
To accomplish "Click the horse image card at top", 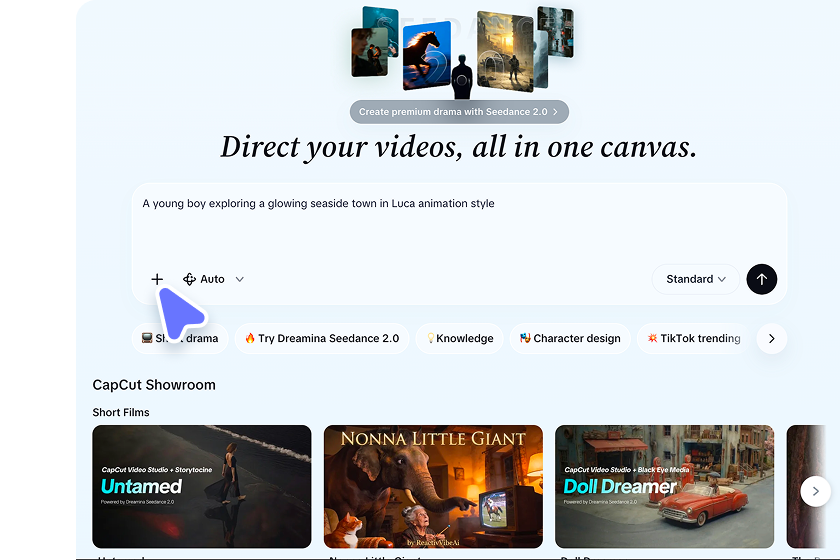I will (x=426, y=56).
